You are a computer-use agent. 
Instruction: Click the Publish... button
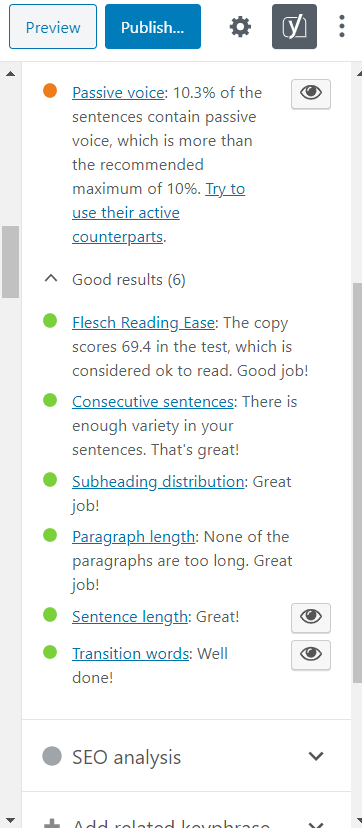(153, 26)
